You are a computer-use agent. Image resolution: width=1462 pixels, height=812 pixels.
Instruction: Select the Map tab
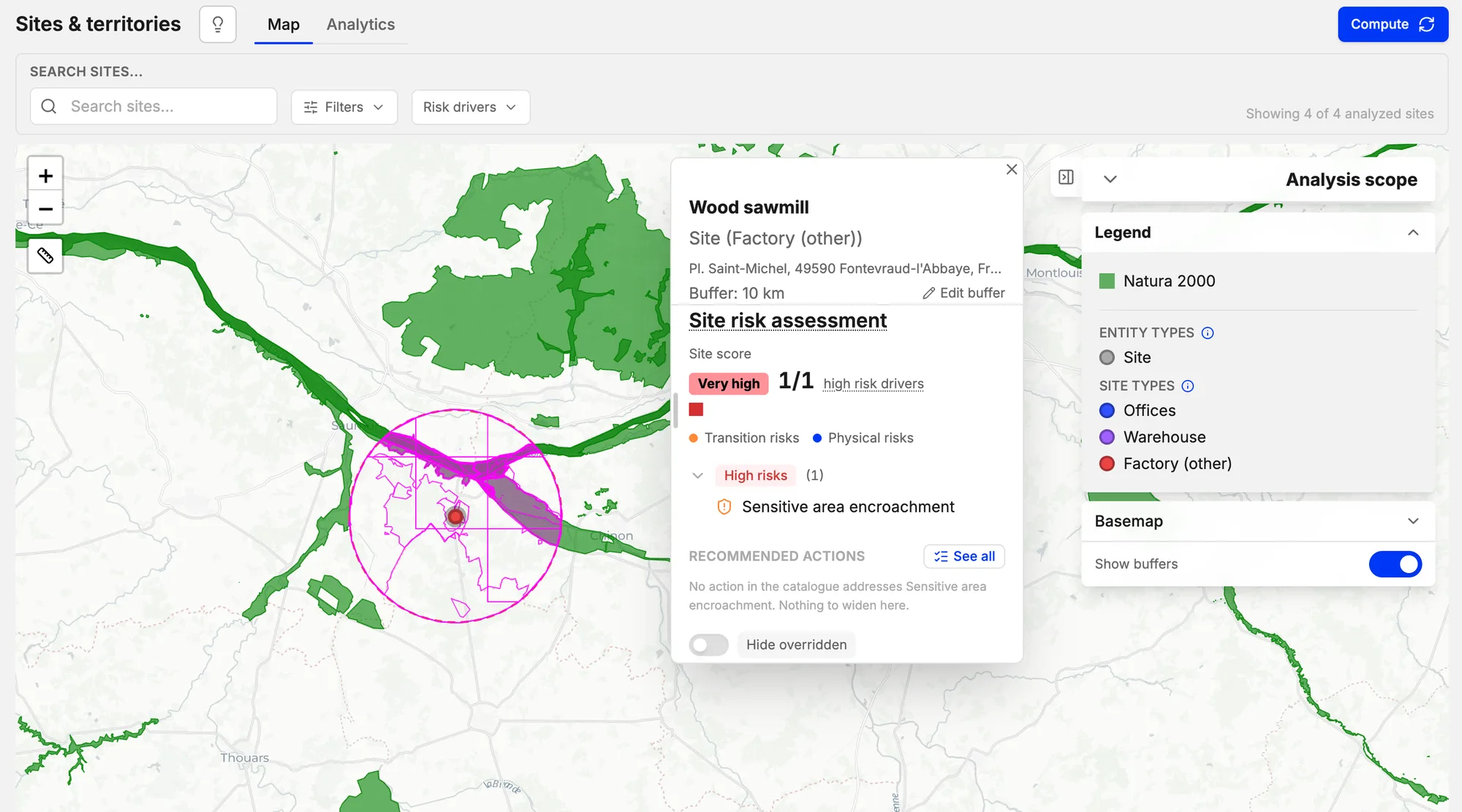click(x=284, y=24)
